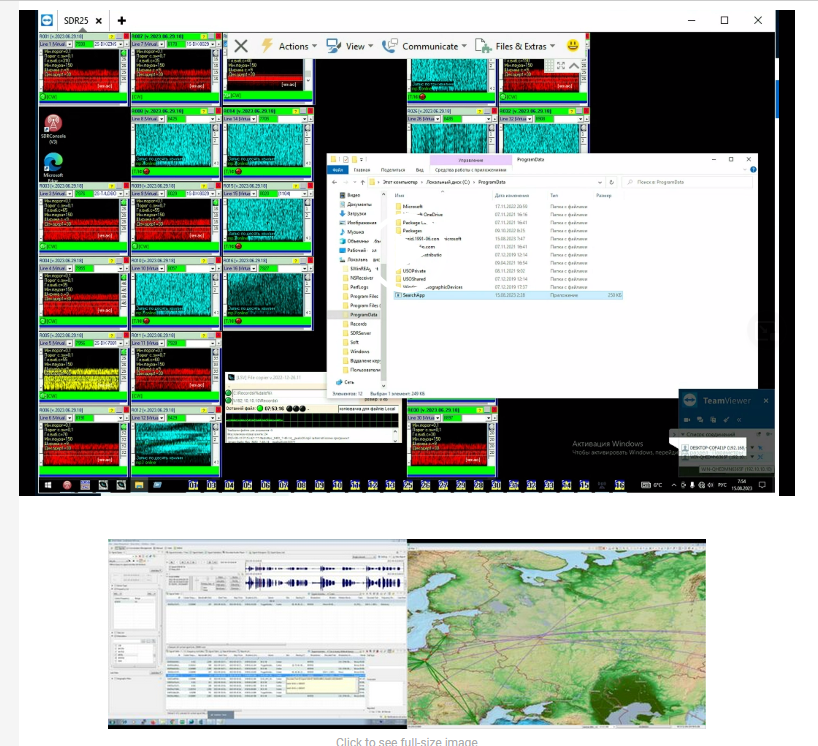Click the TeamViewer logo icon beside the SDR25 tab
Viewport: 818px width, 746px height.
coord(47,20)
